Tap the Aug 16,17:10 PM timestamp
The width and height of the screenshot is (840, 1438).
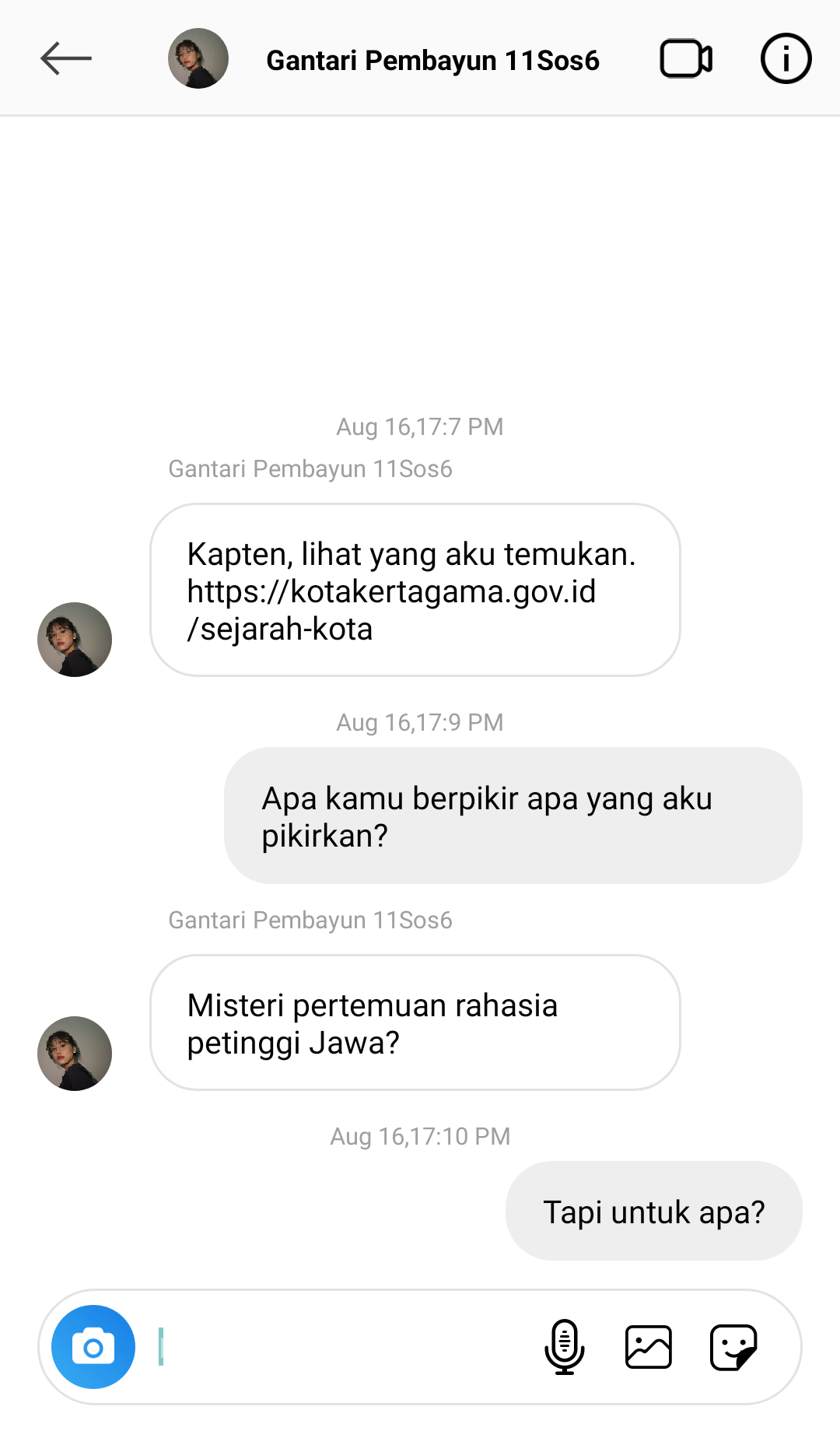420,1136
